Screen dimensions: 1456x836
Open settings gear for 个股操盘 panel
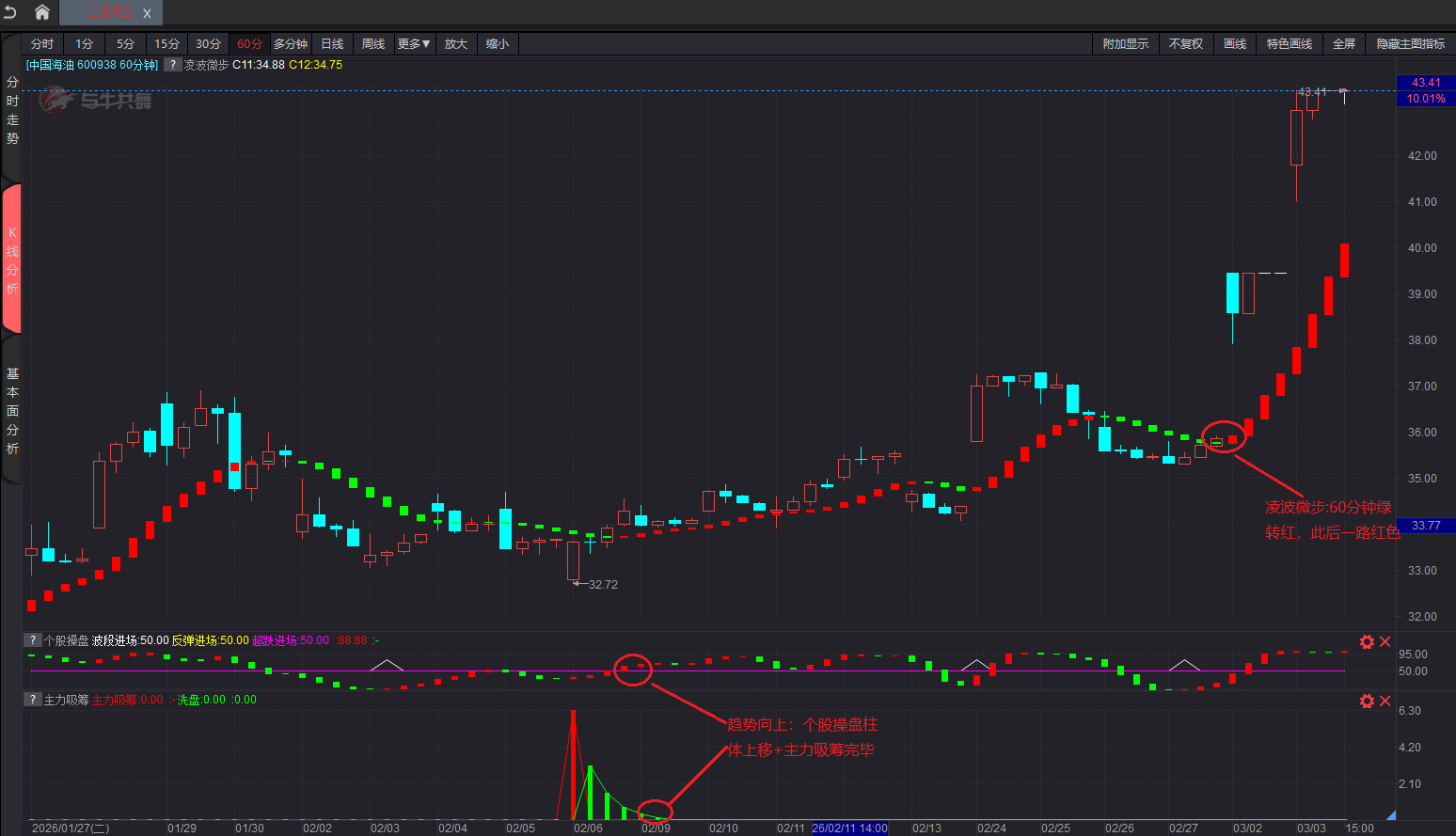tap(1367, 642)
